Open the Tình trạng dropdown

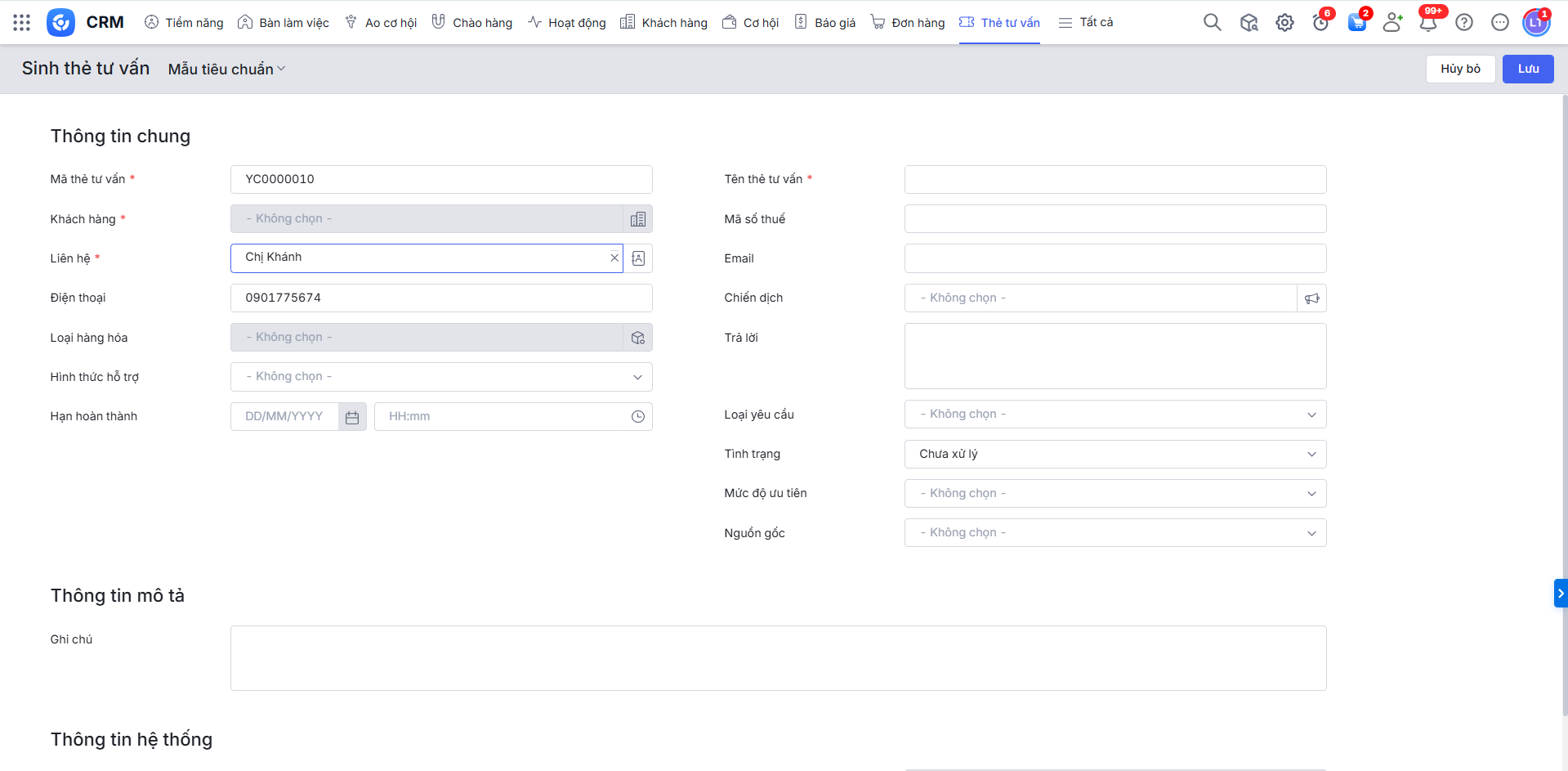1115,455
